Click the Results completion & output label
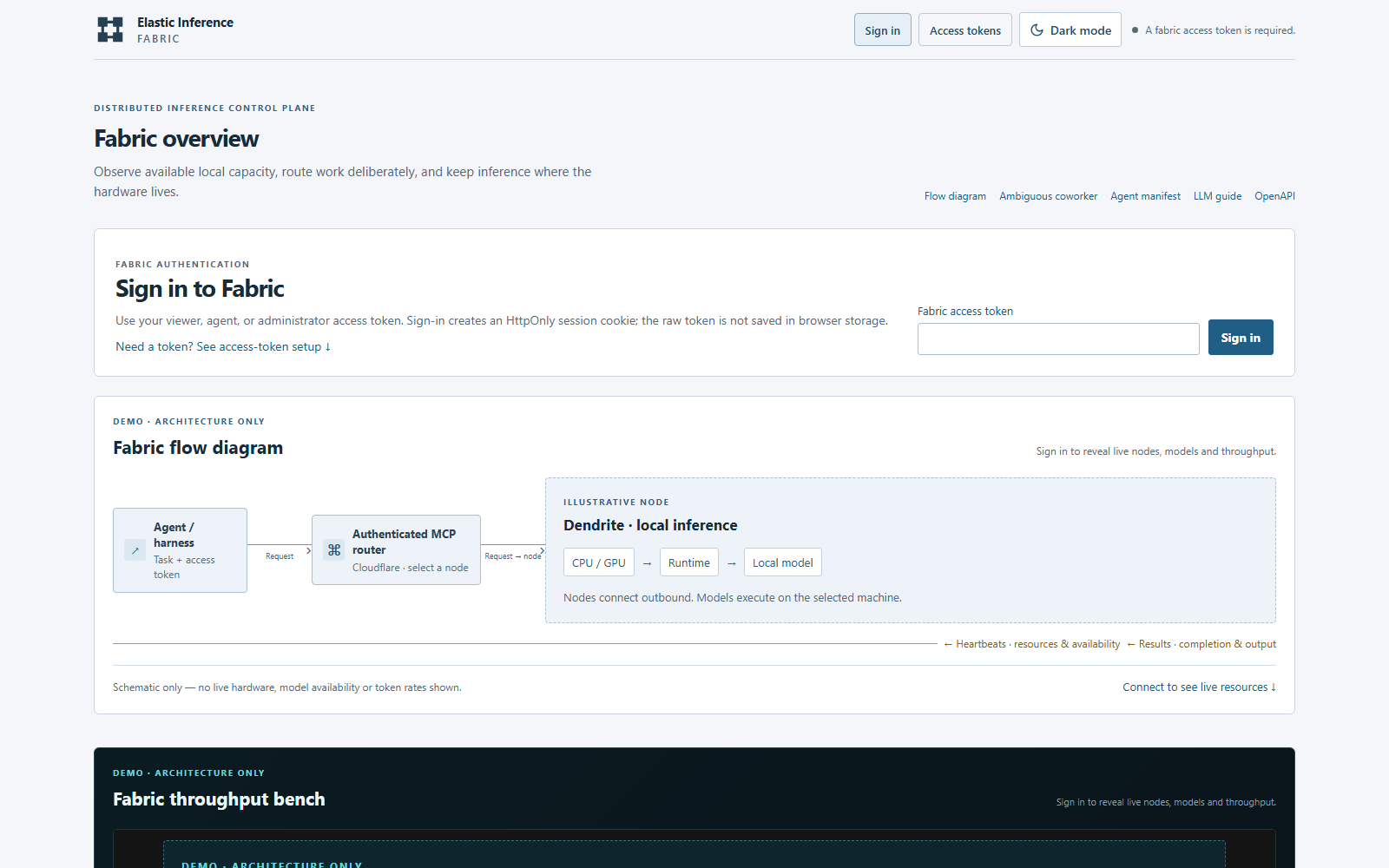The height and width of the screenshot is (868, 1389). click(x=1201, y=644)
